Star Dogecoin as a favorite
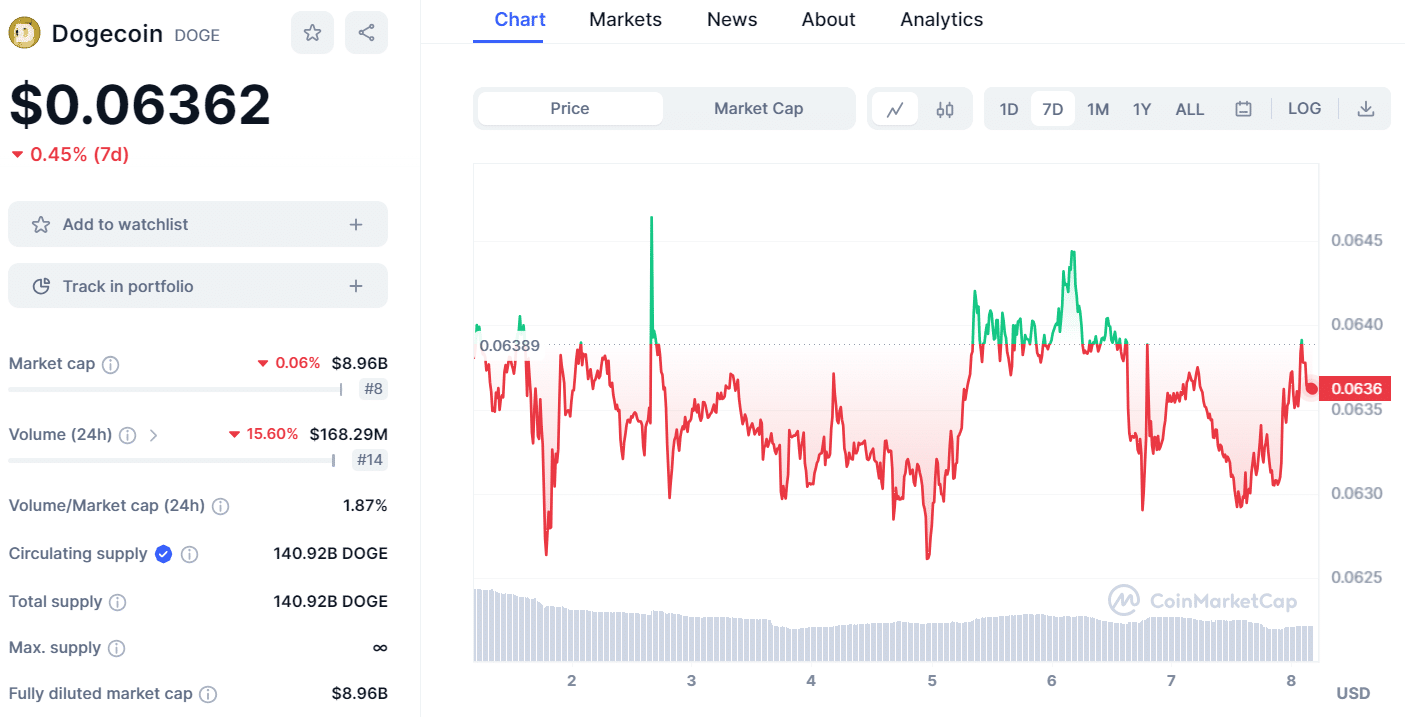This screenshot has height=717, width=1405. click(313, 33)
